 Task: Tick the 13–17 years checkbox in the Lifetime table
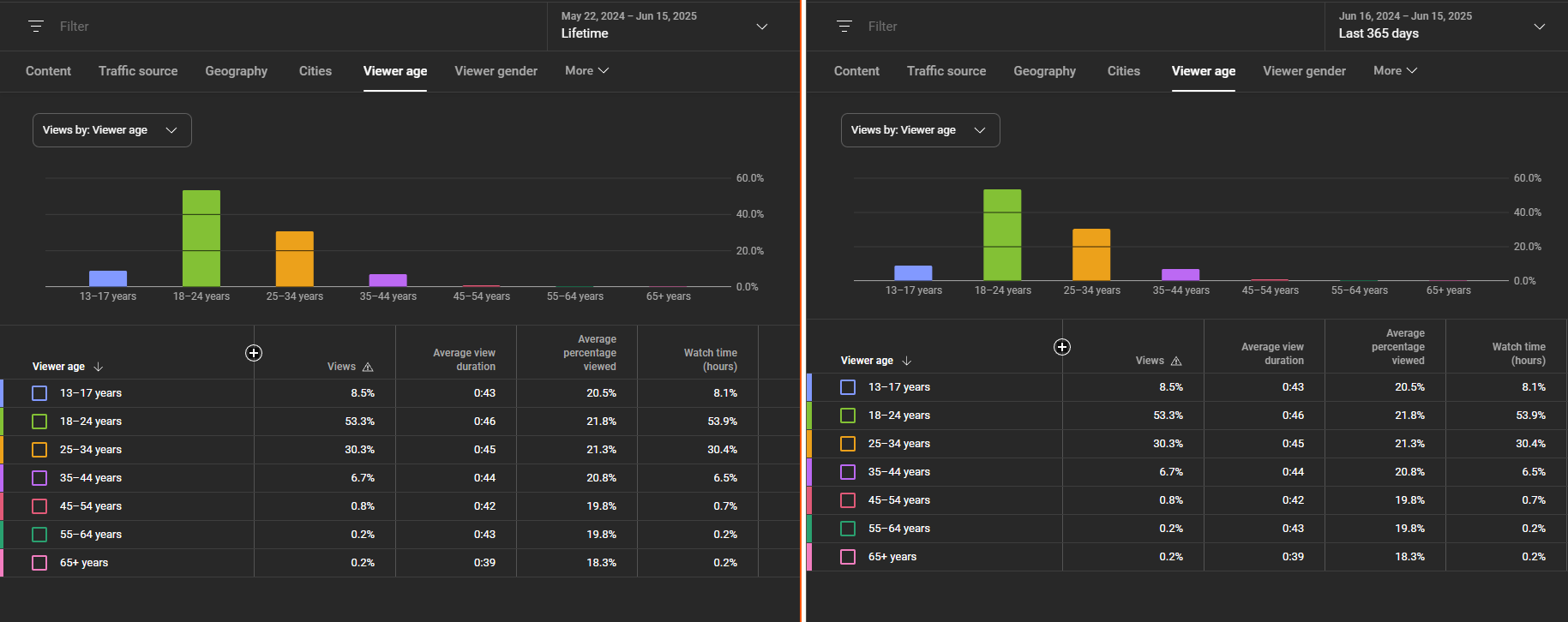[x=39, y=393]
